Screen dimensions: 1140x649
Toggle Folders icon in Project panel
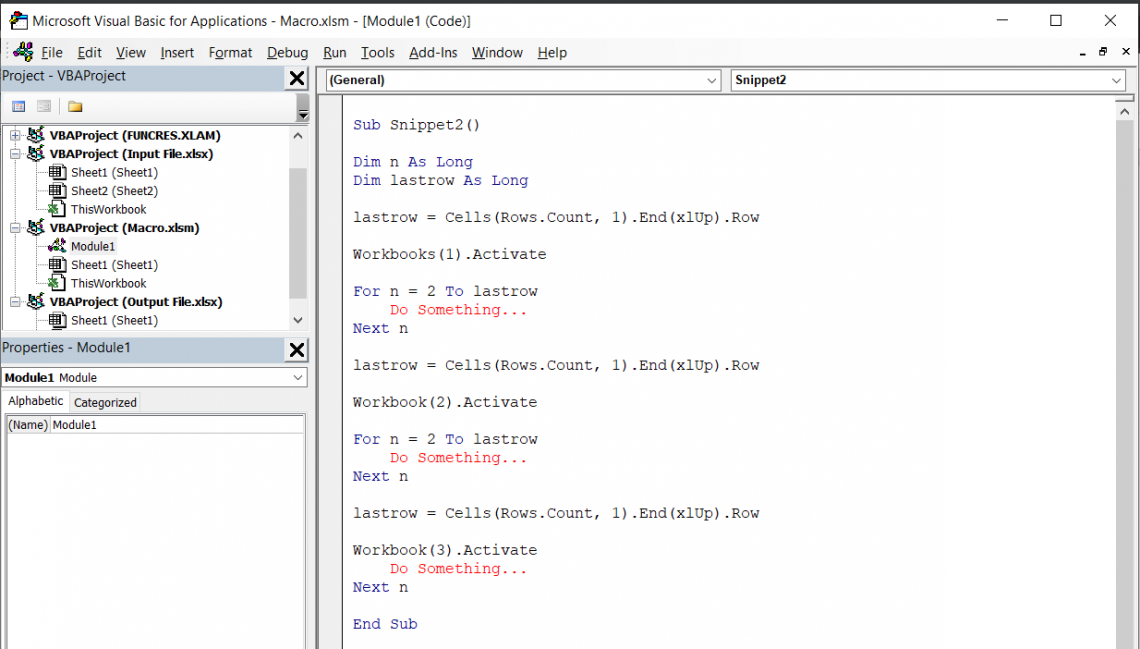click(75, 106)
